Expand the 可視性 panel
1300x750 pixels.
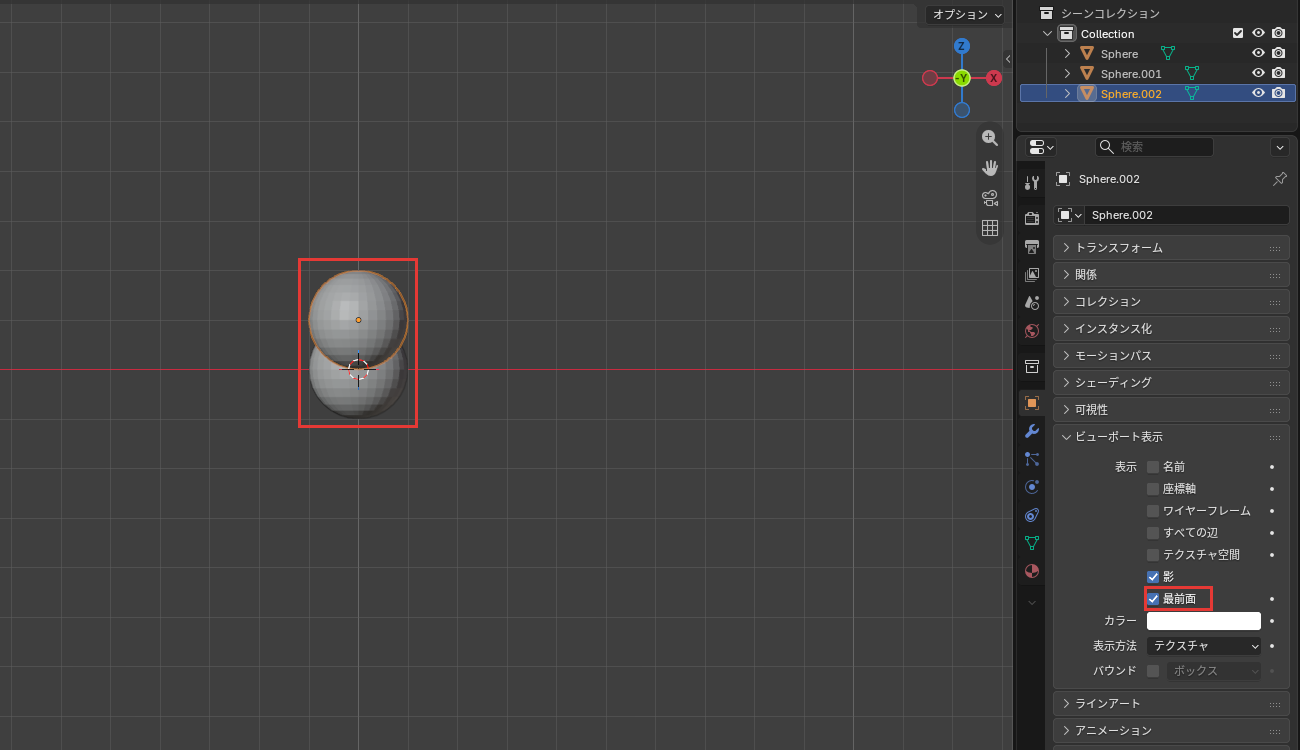coord(1171,409)
